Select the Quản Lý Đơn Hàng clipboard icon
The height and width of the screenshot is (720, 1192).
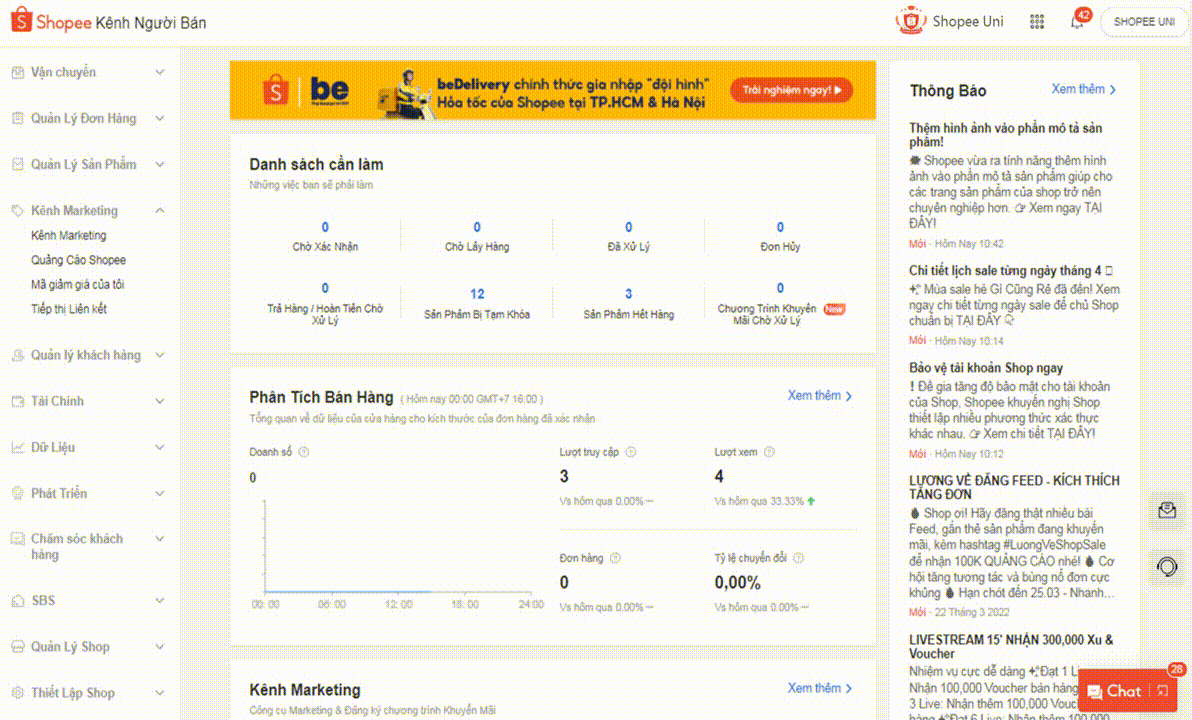(16, 118)
